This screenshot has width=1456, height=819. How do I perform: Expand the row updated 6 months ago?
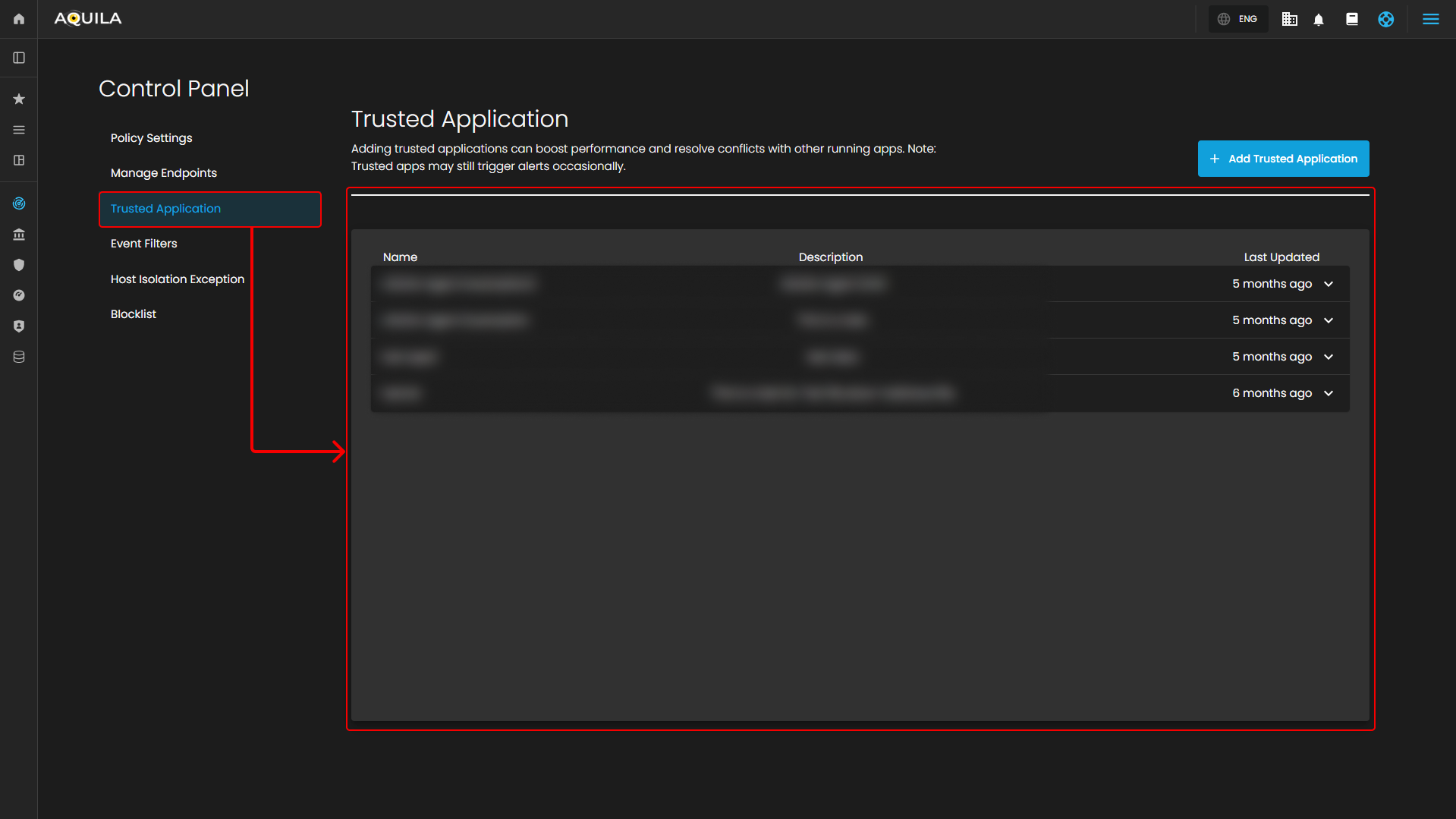[1329, 393]
